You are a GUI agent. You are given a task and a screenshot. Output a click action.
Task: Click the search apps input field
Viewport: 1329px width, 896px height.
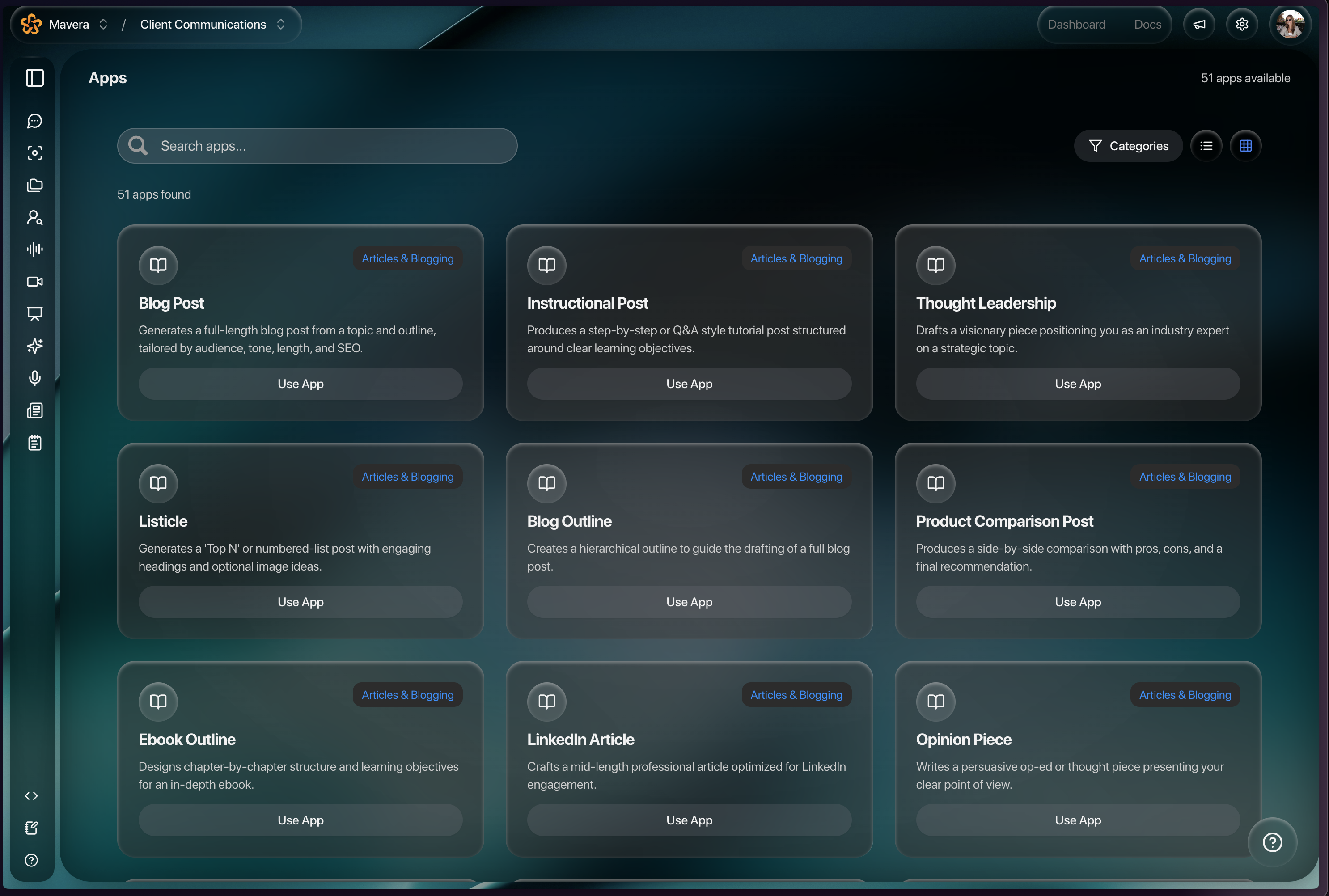click(x=317, y=145)
